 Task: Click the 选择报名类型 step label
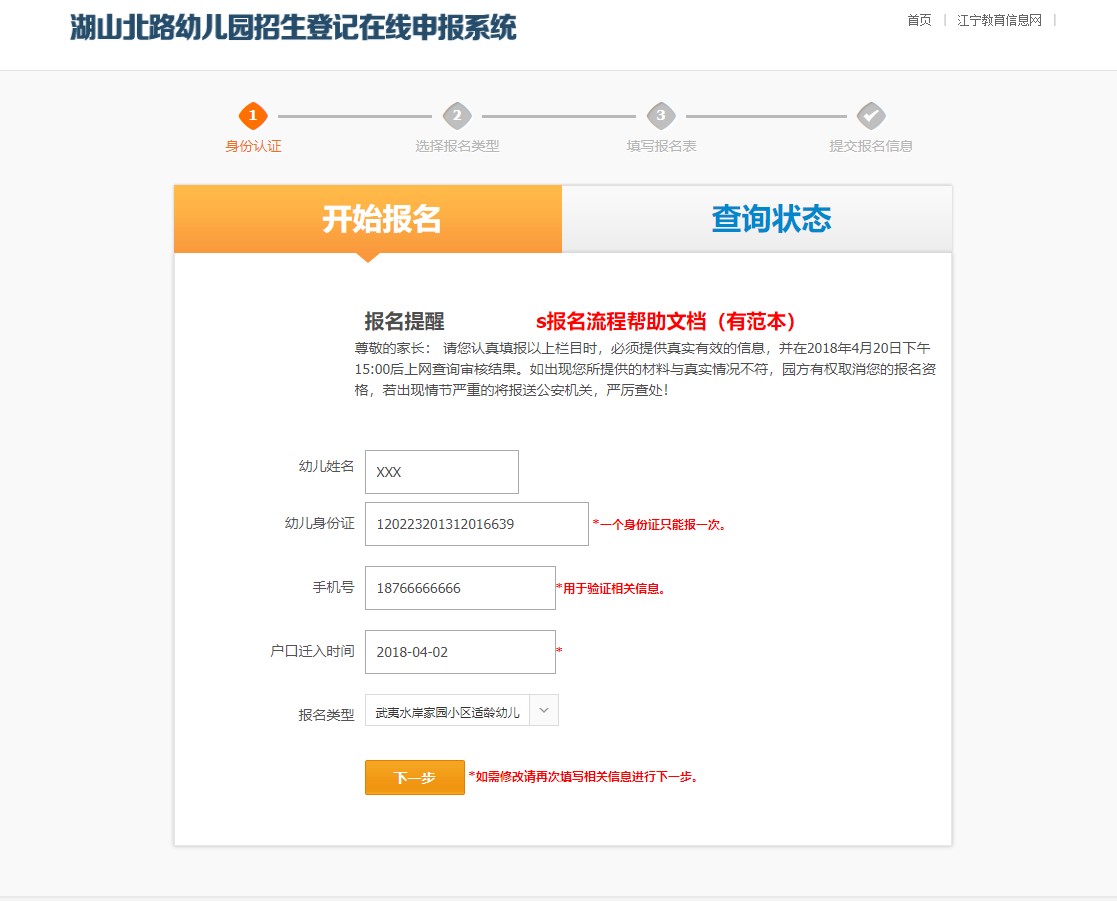pyautogui.click(x=457, y=146)
